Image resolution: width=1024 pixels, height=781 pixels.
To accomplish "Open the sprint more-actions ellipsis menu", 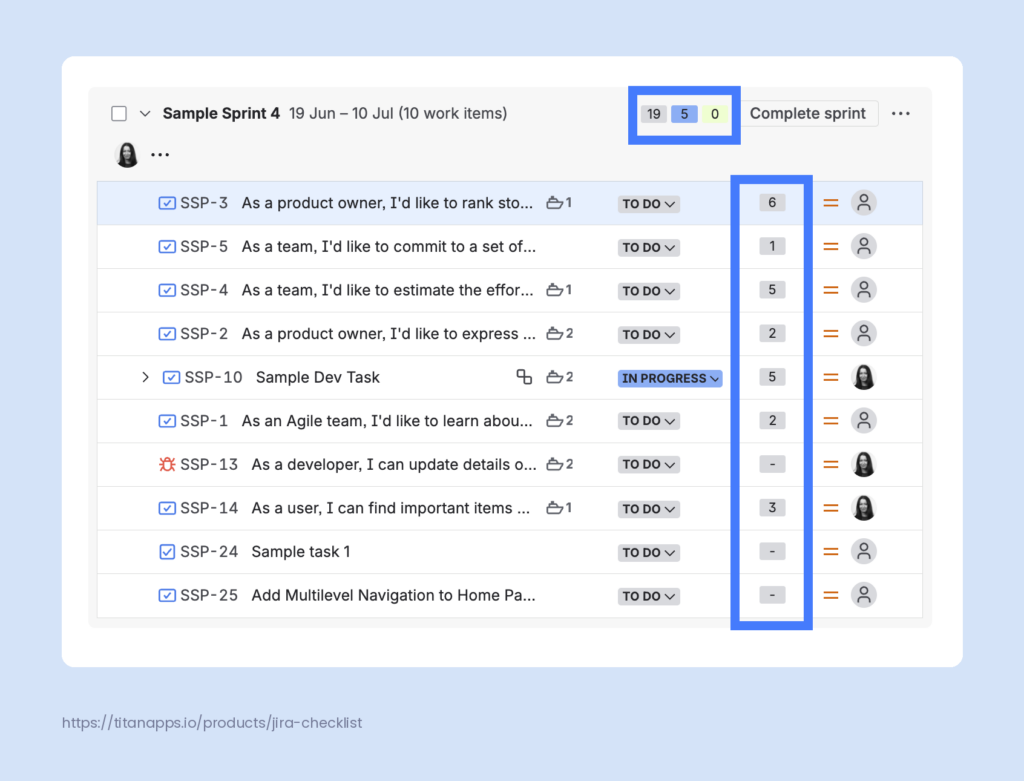I will coord(901,114).
